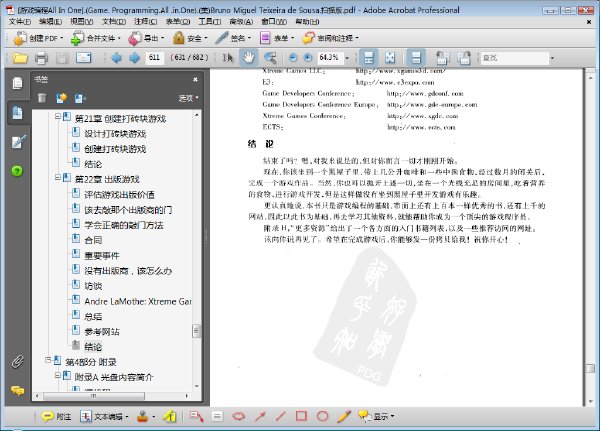The width and height of the screenshot is (600, 431).
Task: Select the red Arrow tool
Action: 260,416
